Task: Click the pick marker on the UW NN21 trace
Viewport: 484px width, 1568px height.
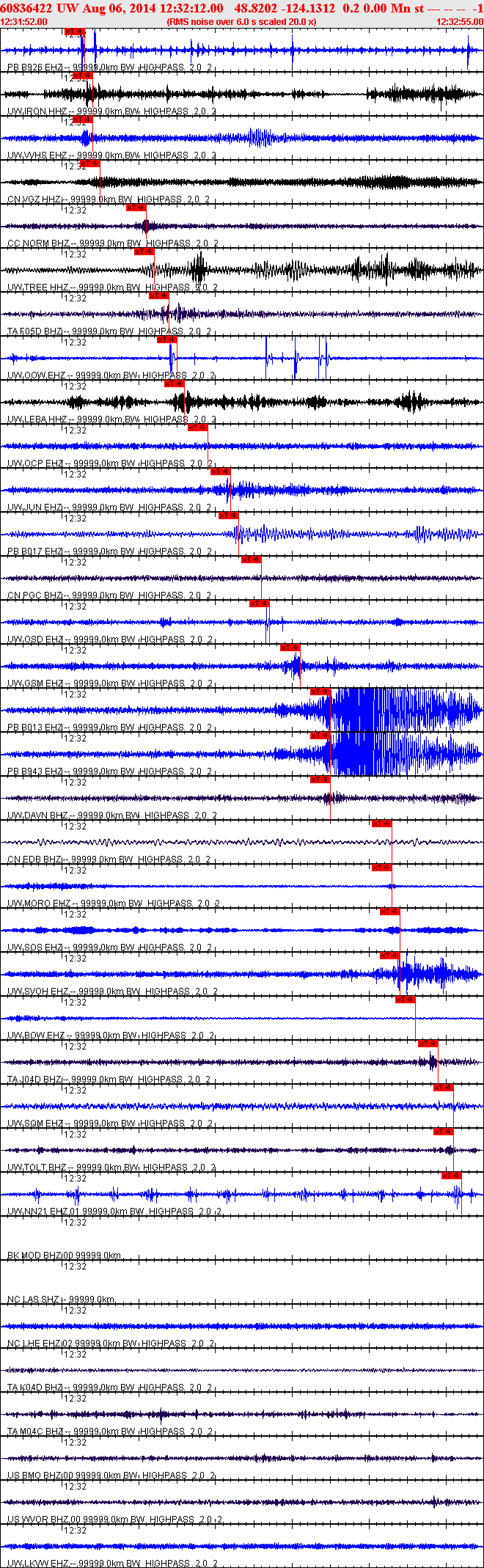Action: [x=451, y=1175]
